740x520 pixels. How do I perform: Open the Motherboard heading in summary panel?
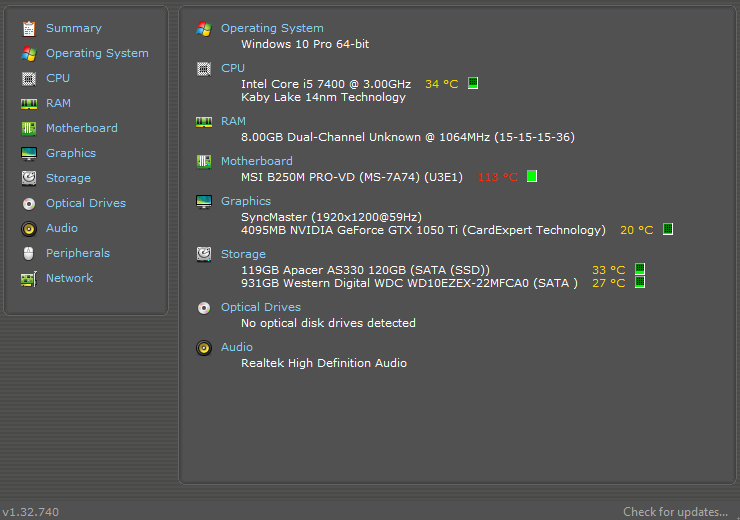coord(257,161)
